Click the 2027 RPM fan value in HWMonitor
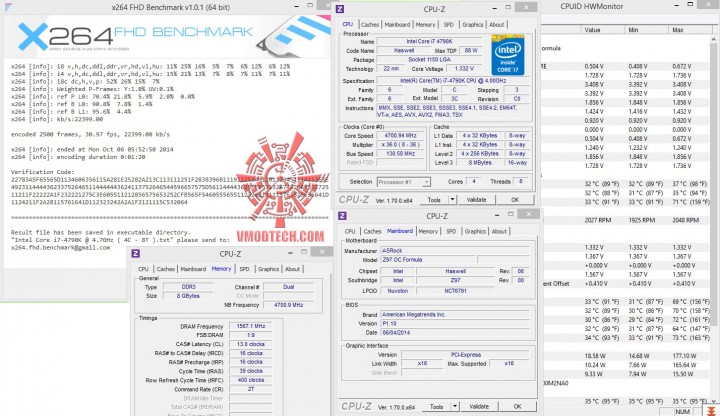Screen dimensions: 720x416 coord(598,220)
